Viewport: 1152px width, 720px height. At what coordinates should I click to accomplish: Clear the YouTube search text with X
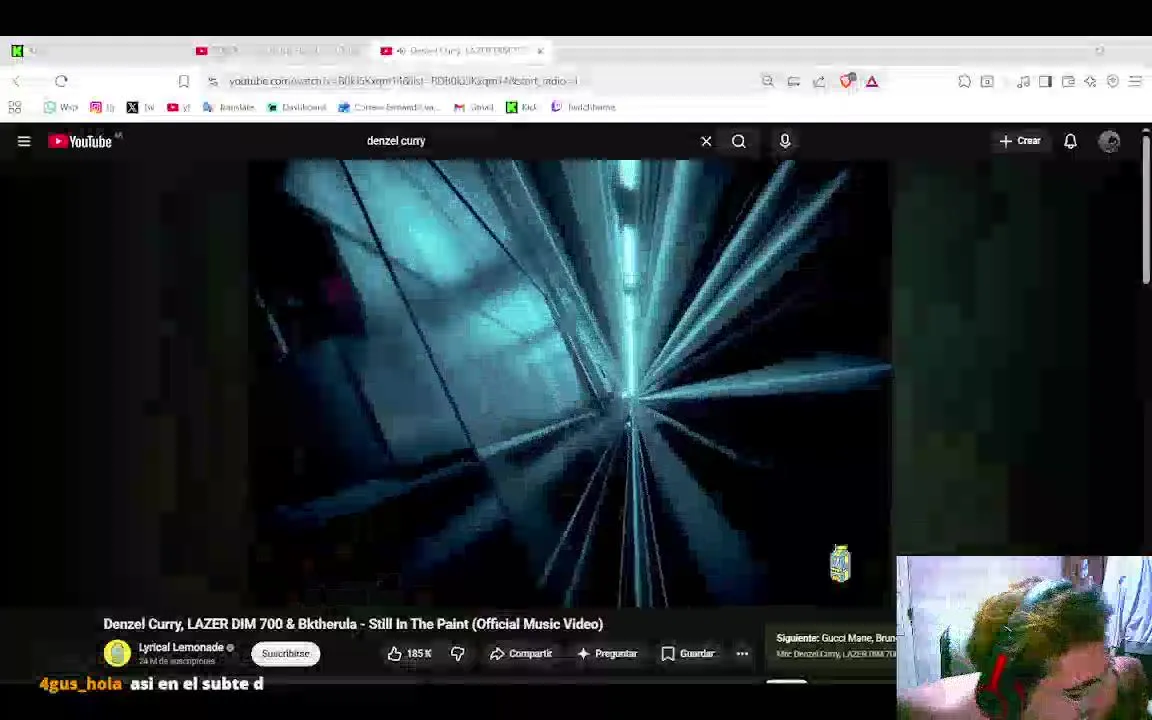706,141
